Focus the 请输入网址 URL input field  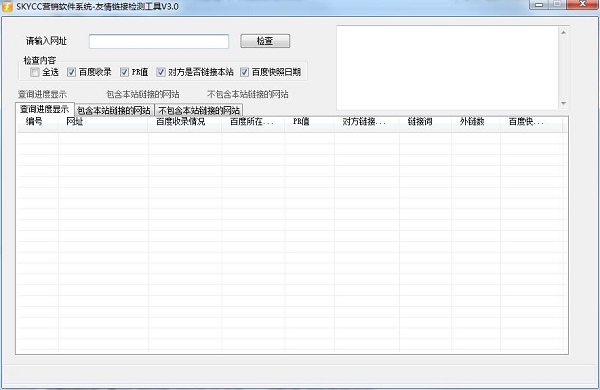pos(159,41)
